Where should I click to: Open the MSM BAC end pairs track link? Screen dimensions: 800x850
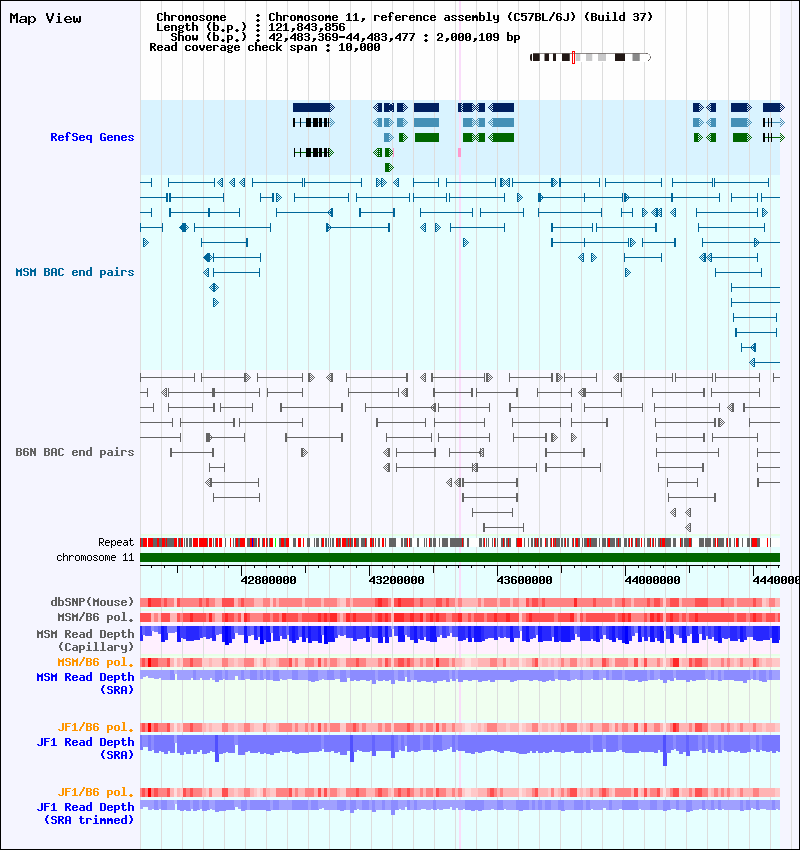pyautogui.click(x=75, y=272)
